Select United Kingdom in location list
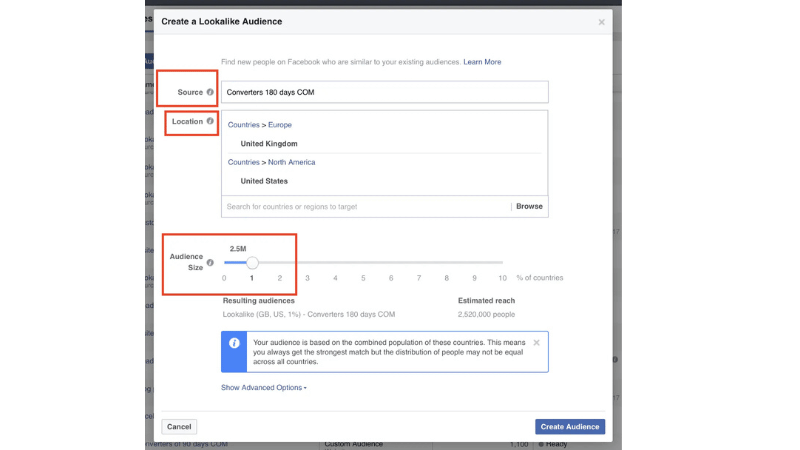The image size is (800, 450). coord(269,144)
